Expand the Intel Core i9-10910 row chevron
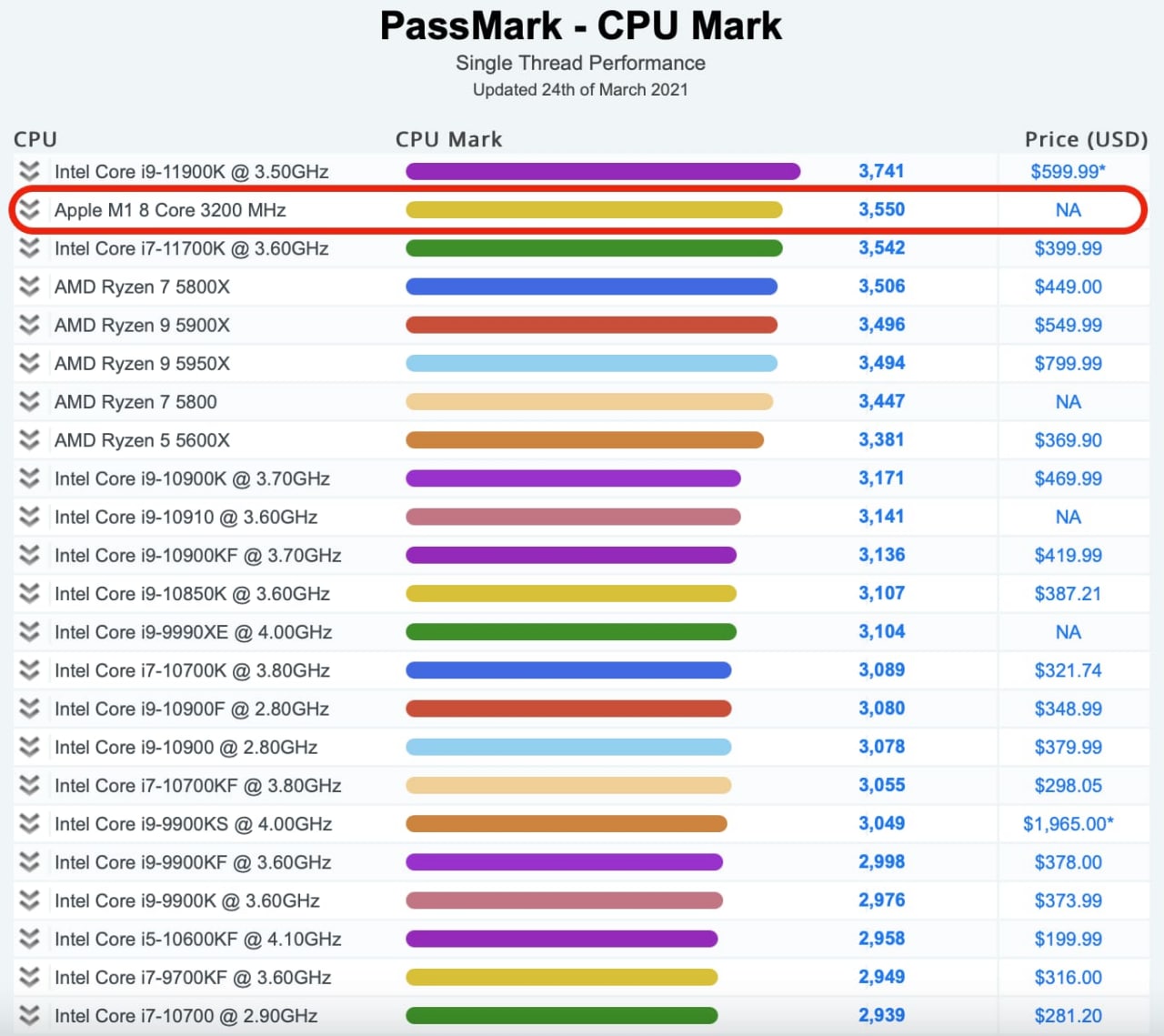 coord(30,517)
